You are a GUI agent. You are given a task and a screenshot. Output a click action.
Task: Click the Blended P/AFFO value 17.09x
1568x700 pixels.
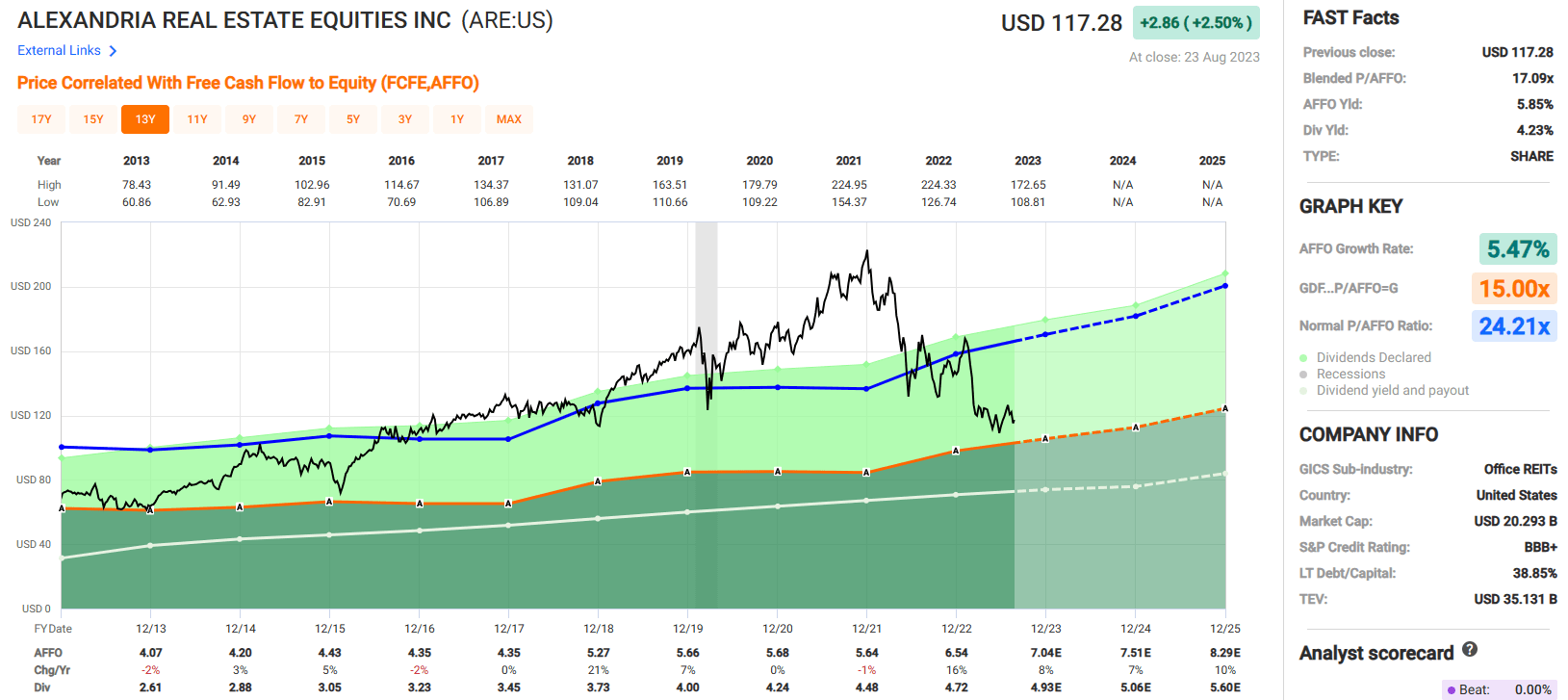[x=1532, y=78]
